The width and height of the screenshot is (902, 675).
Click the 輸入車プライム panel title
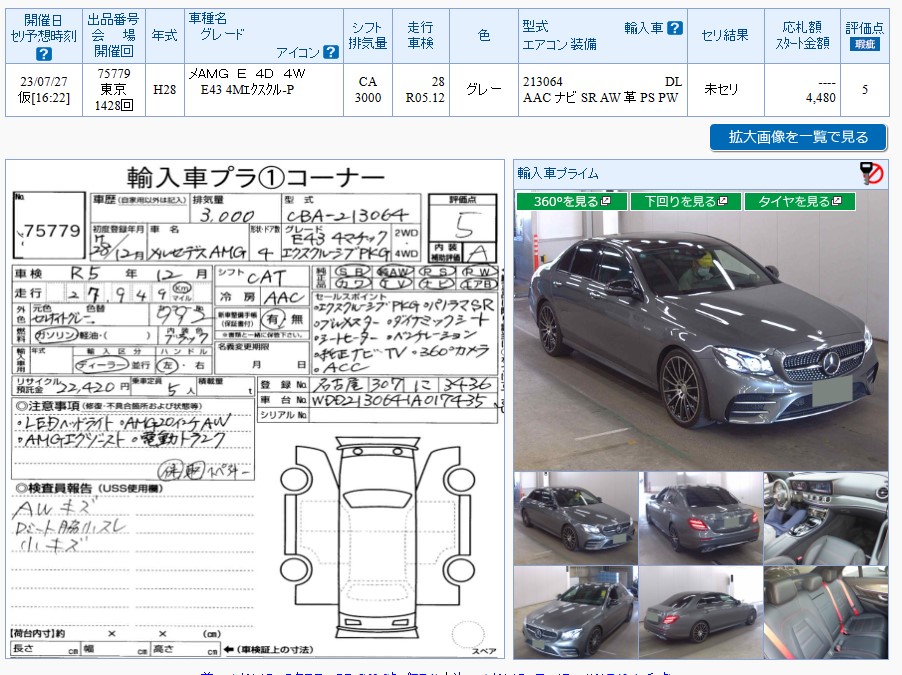point(557,173)
